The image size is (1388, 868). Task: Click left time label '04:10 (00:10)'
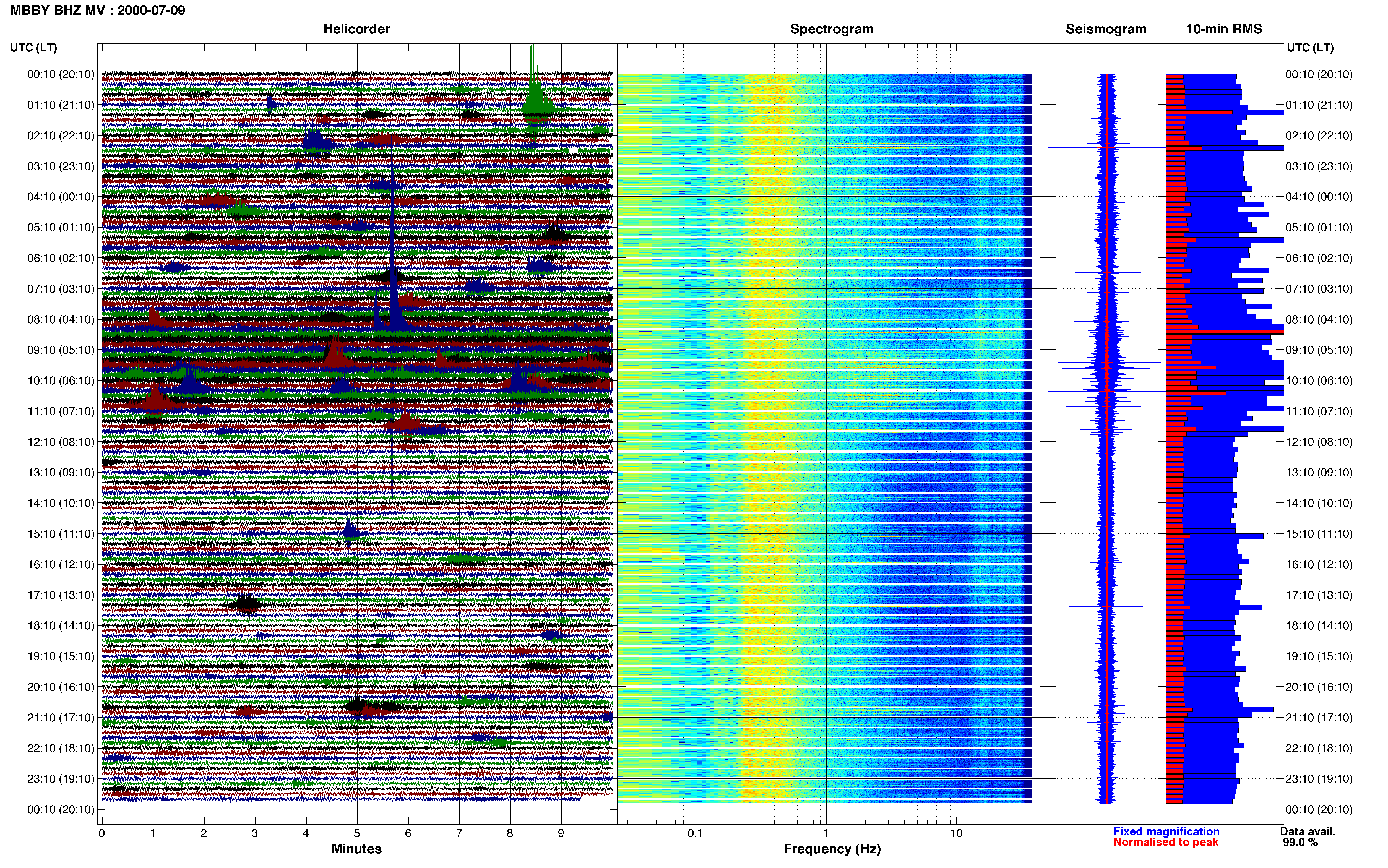pyautogui.click(x=60, y=197)
